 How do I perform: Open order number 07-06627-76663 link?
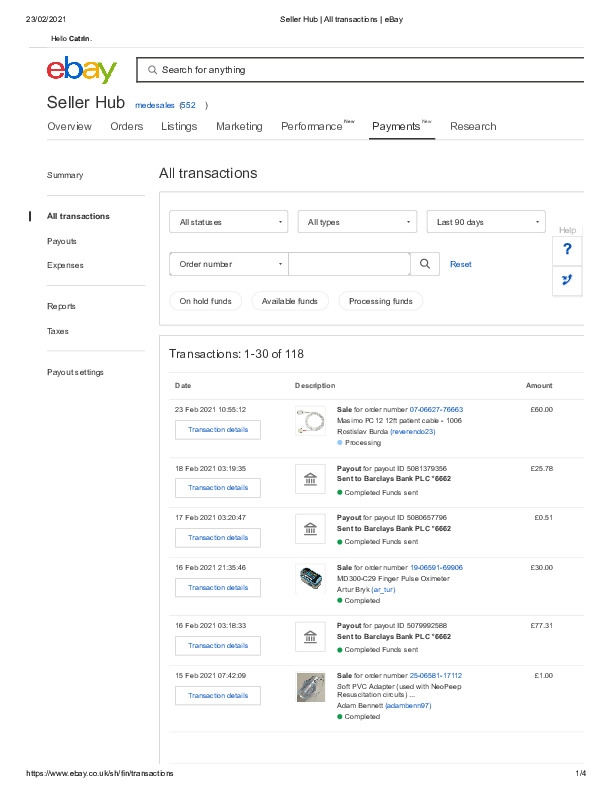436,410
